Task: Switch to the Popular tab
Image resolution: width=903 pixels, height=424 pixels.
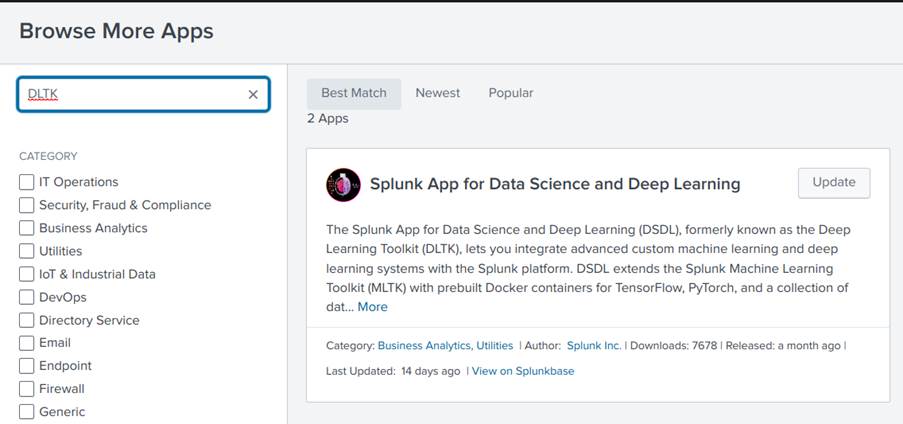Action: (511, 93)
